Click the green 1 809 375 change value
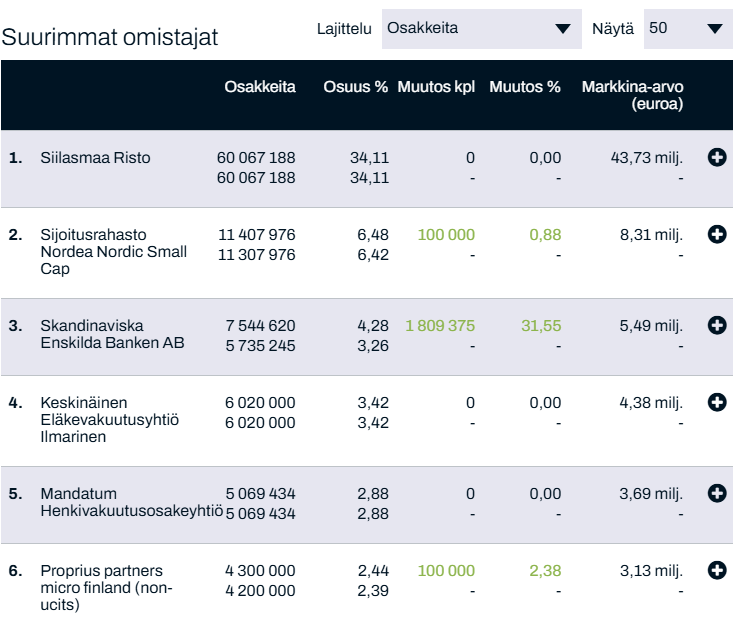733x626 pixels. point(440,326)
